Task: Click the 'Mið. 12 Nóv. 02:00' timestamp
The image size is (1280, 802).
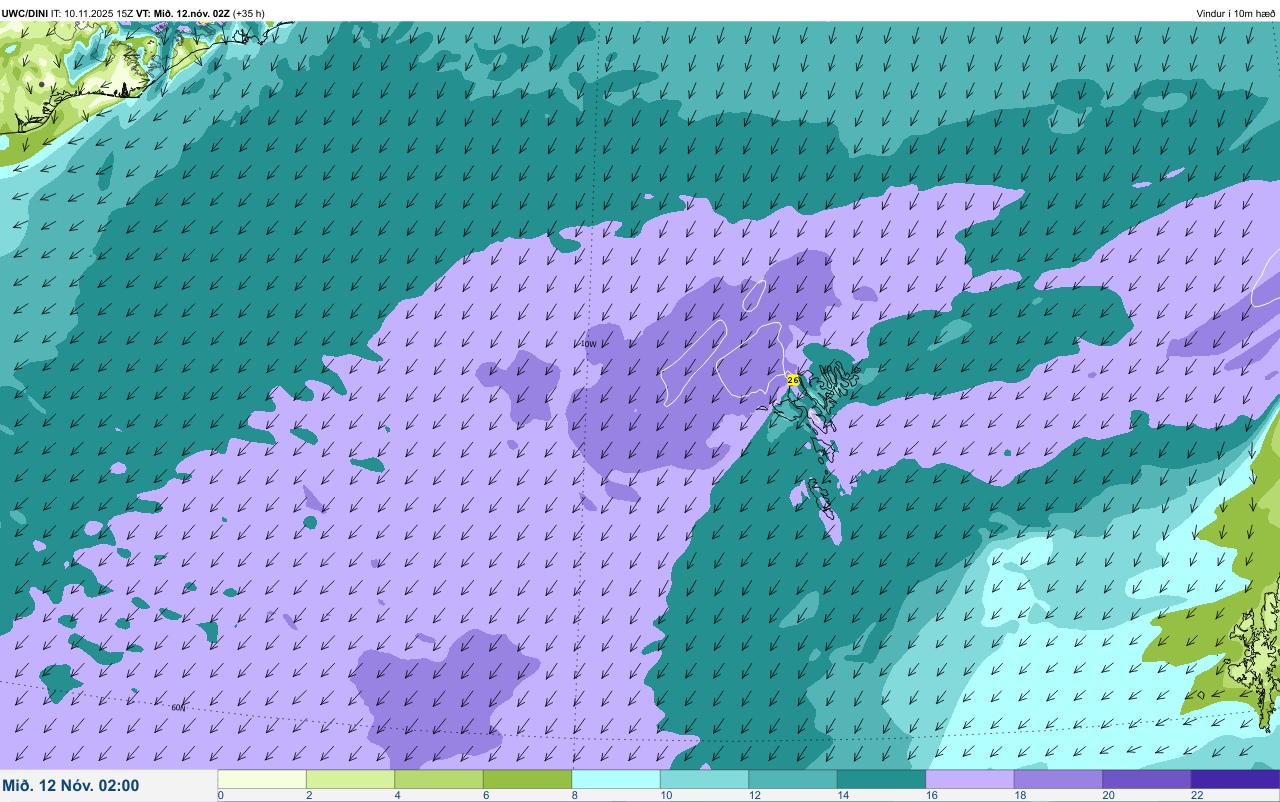Action: pos(71,786)
